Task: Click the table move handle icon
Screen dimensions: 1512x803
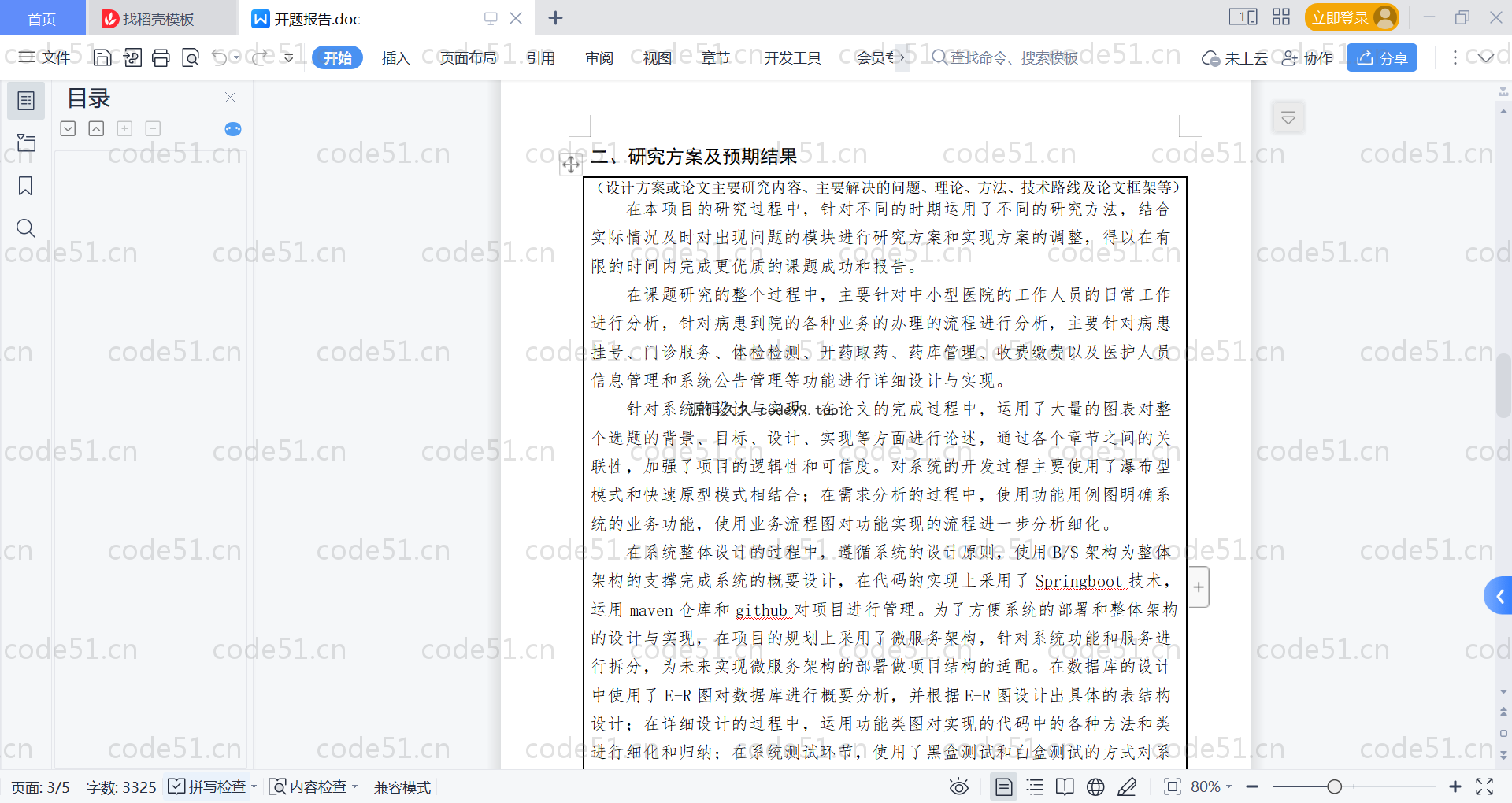Action: (571, 165)
